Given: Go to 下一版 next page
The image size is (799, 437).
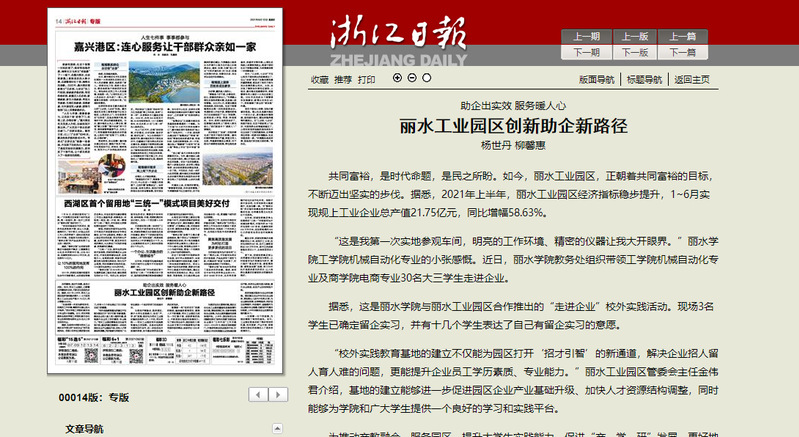Looking at the screenshot, I should (635, 52).
